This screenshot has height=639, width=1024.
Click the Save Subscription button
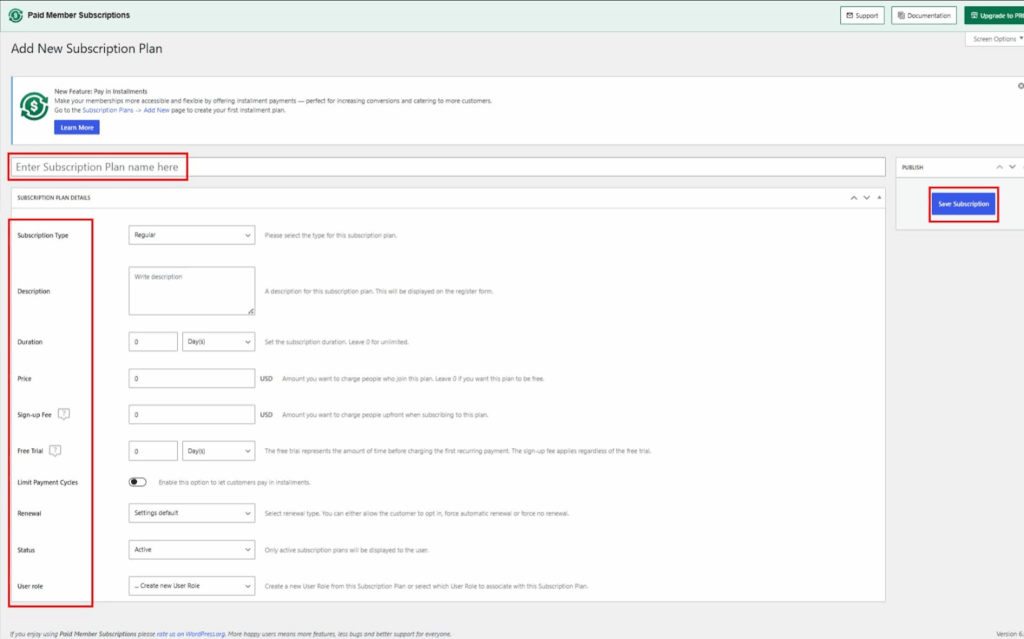(963, 204)
